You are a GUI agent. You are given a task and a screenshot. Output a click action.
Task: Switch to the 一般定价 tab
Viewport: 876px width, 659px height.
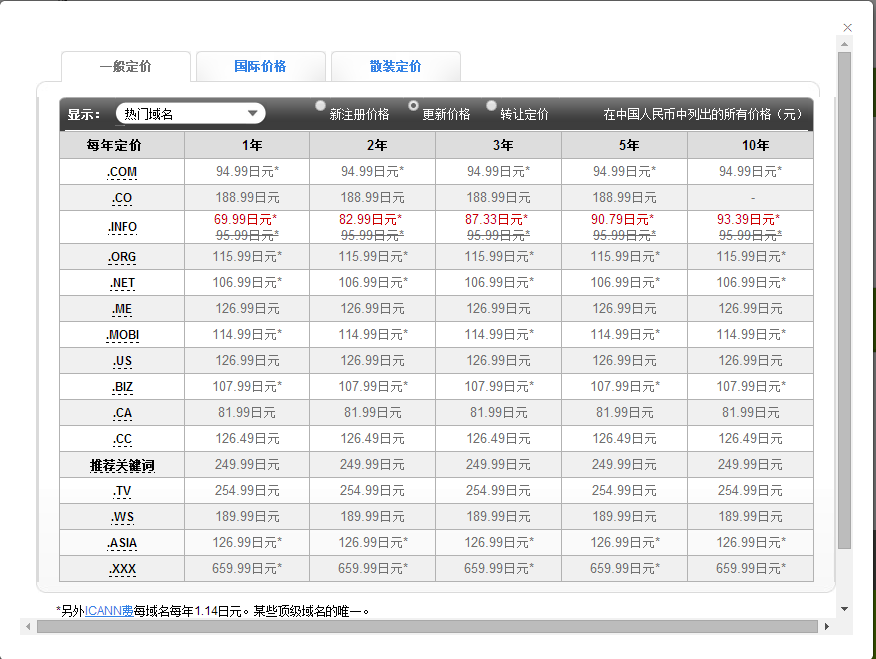tap(126, 66)
